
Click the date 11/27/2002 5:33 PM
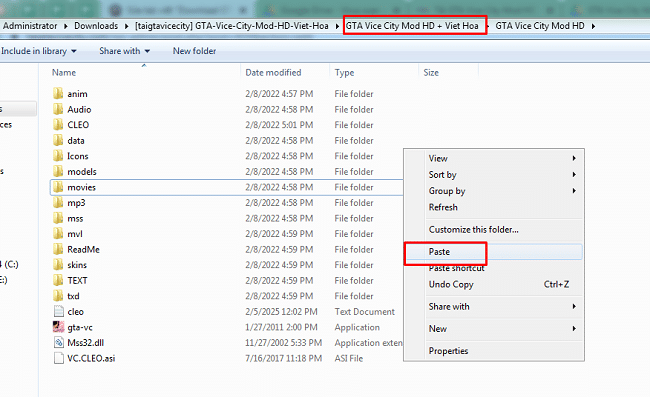(x=284, y=343)
